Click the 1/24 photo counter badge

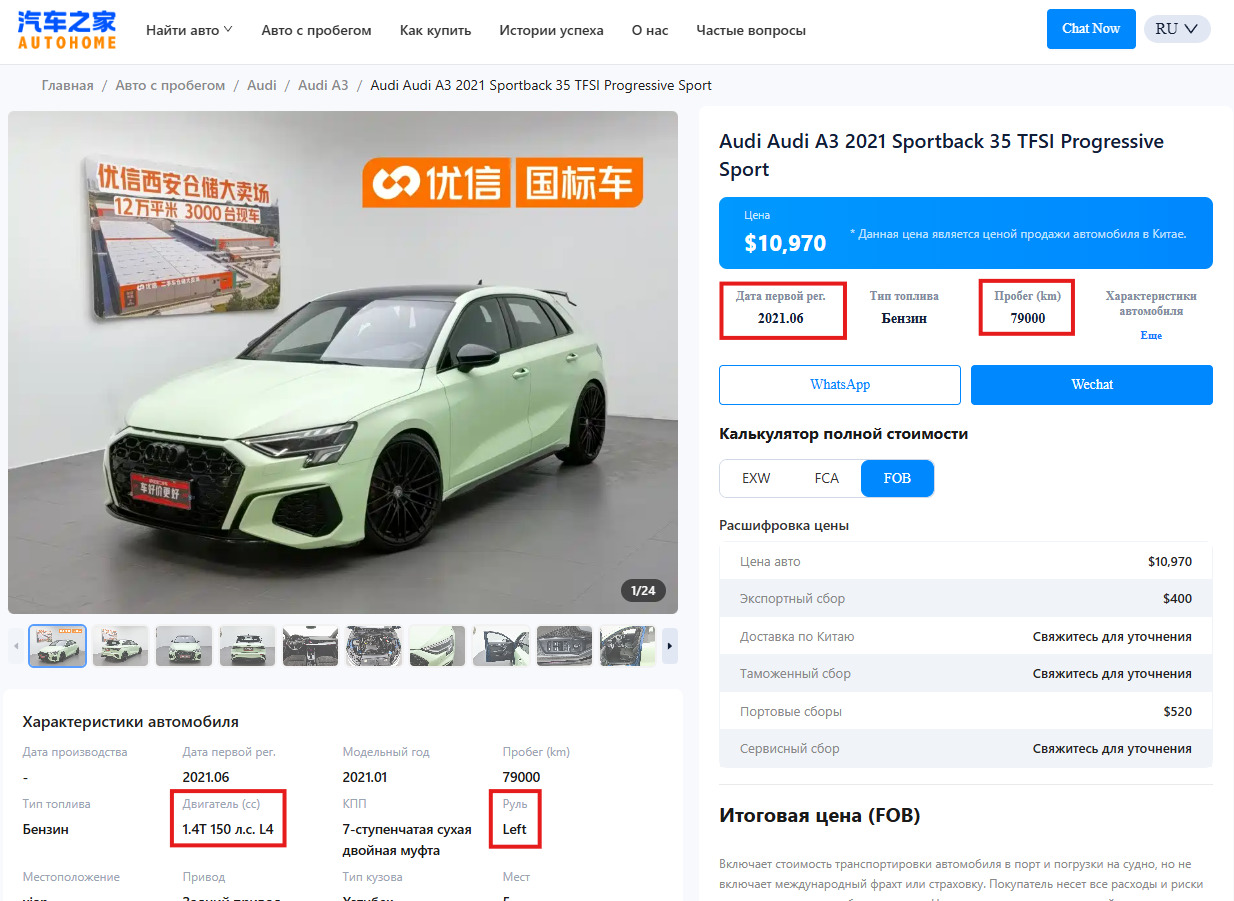[x=643, y=590]
